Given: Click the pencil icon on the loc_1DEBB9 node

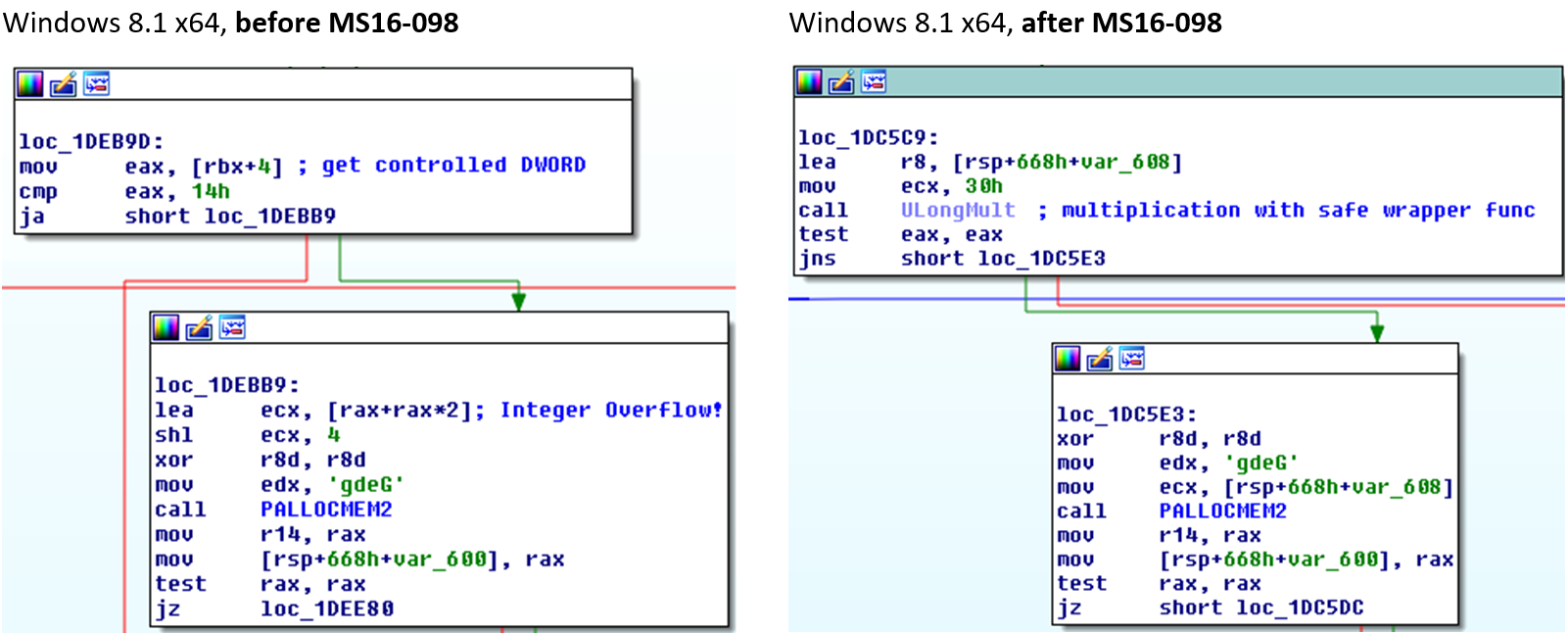Looking at the screenshot, I should pyautogui.click(x=199, y=328).
